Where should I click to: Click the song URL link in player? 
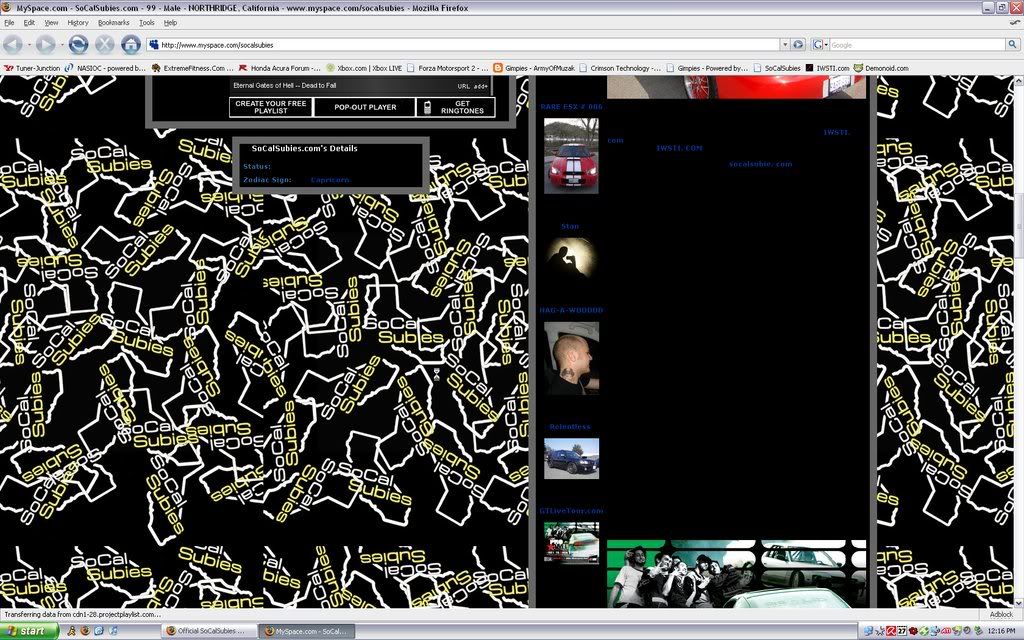click(x=464, y=86)
